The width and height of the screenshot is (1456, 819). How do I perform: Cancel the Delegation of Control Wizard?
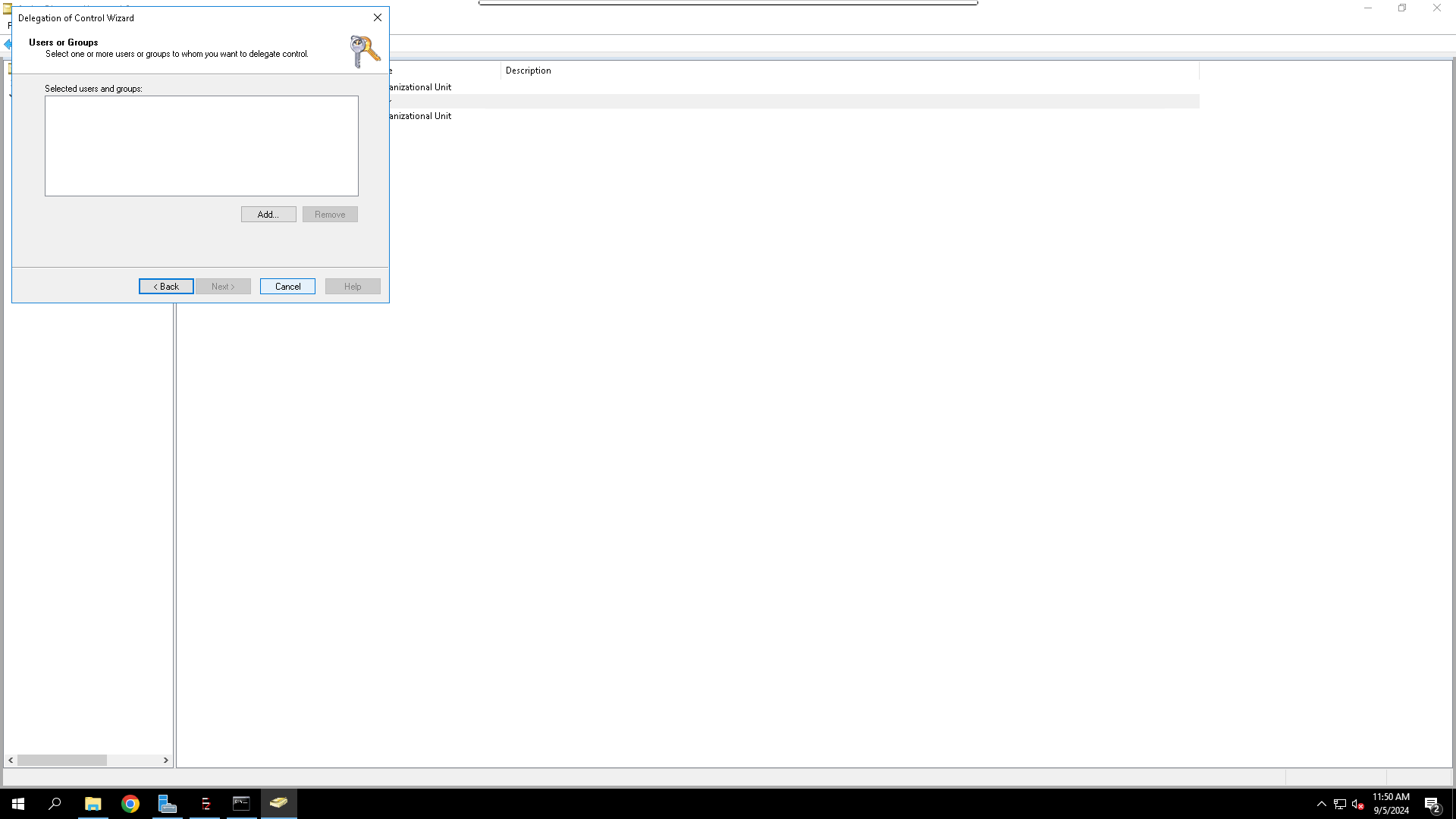coord(287,287)
